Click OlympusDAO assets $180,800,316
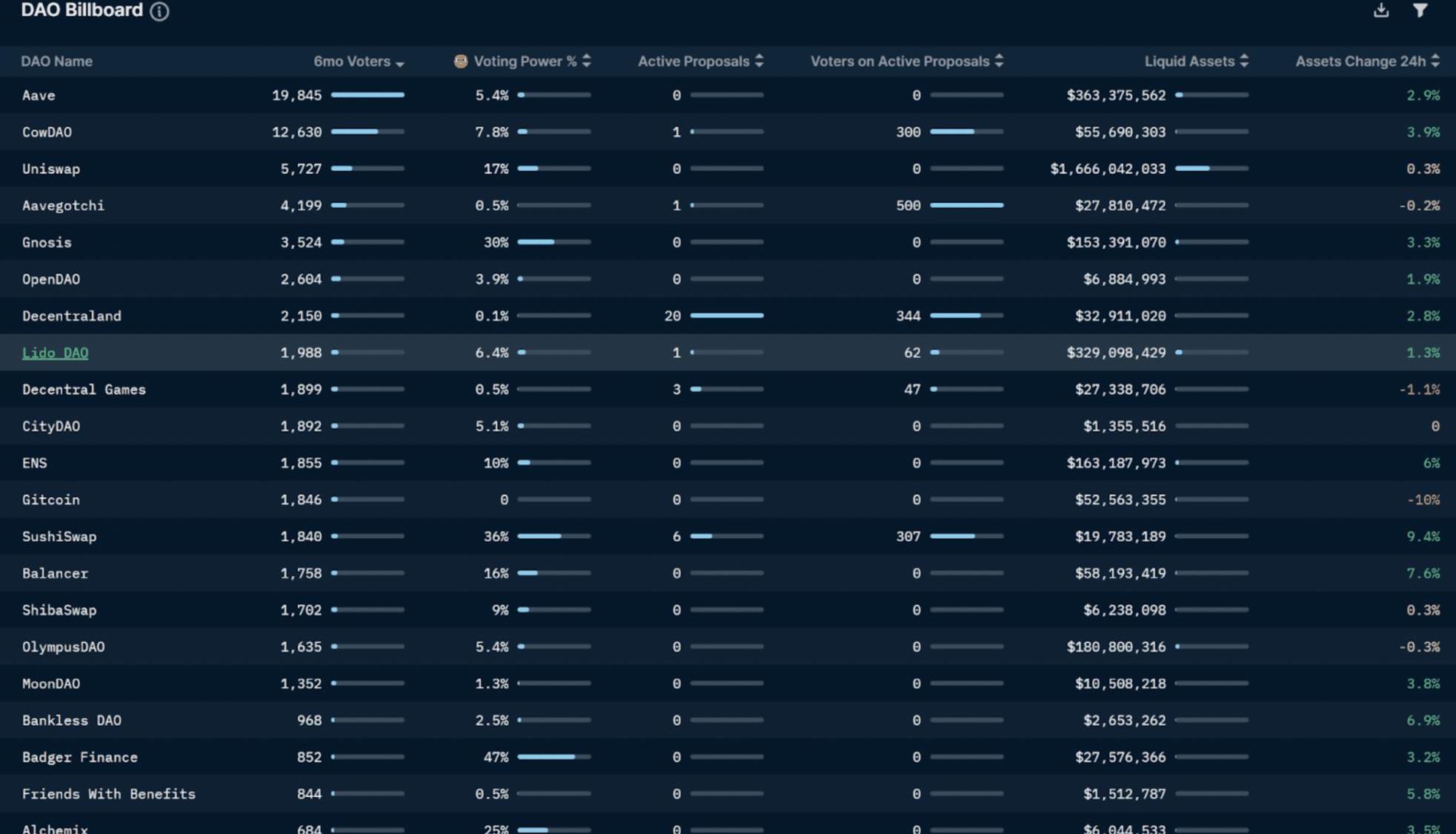The image size is (1456, 834). click(x=1116, y=647)
